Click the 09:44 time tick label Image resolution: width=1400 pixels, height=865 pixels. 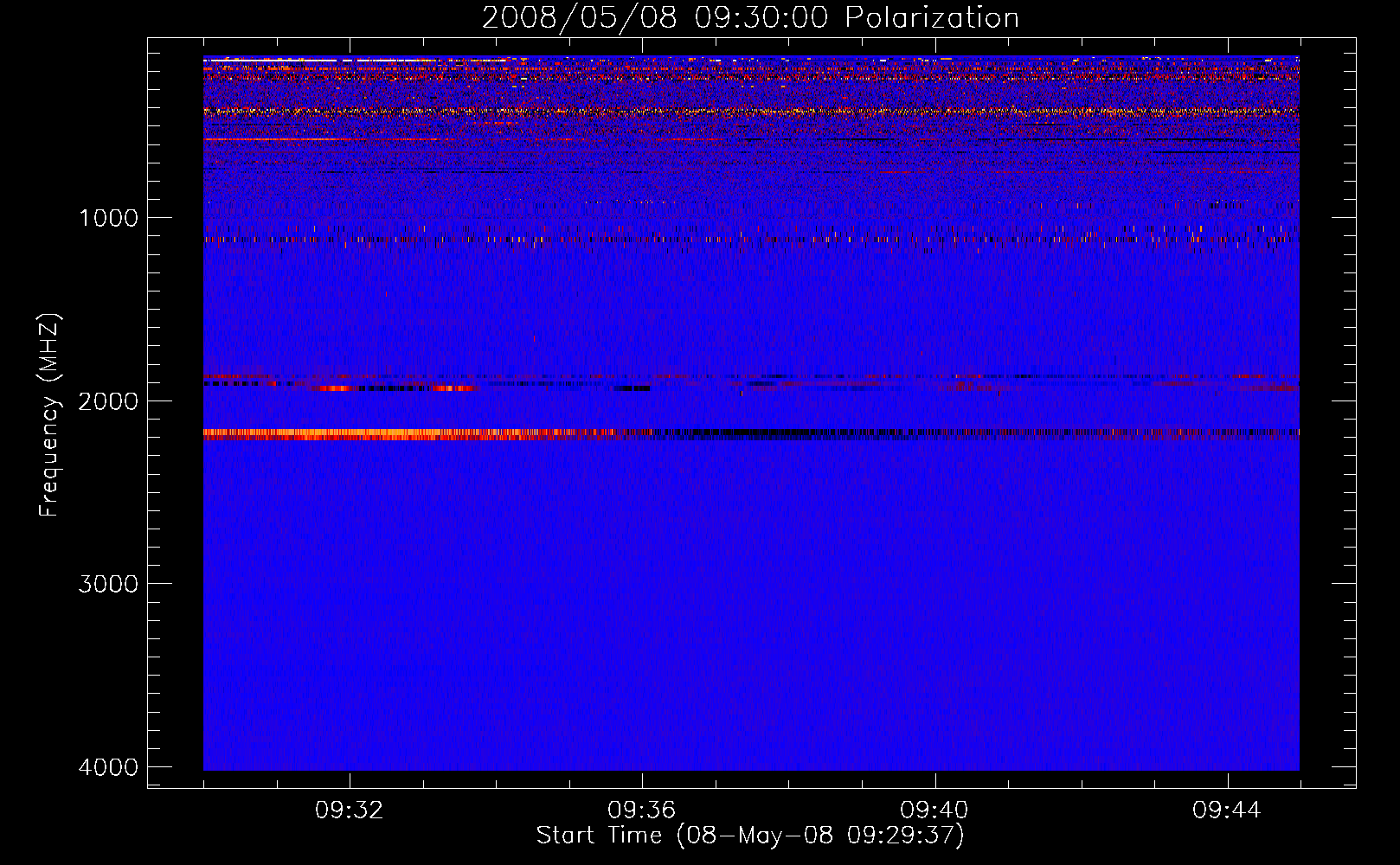coord(1227,811)
